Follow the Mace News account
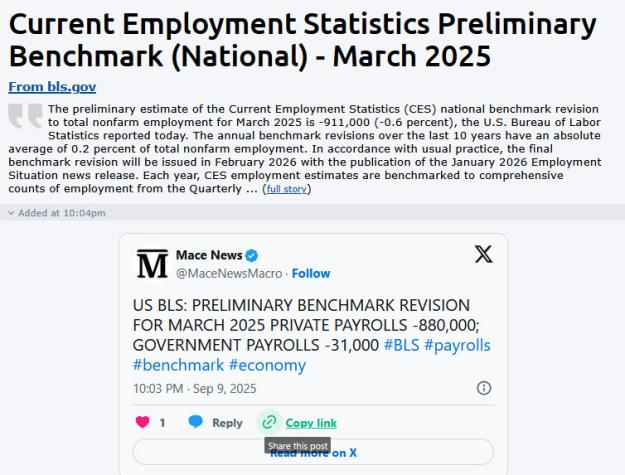 point(311,273)
